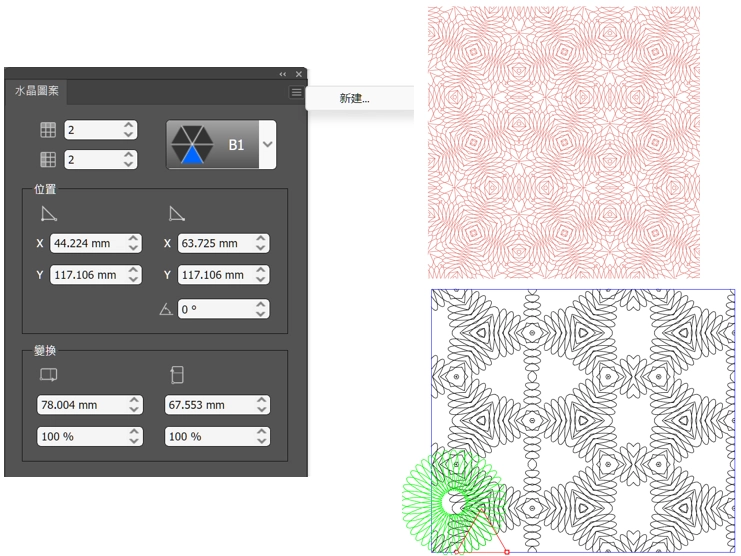Step up the 44.224 mm X value

[x=134, y=239]
